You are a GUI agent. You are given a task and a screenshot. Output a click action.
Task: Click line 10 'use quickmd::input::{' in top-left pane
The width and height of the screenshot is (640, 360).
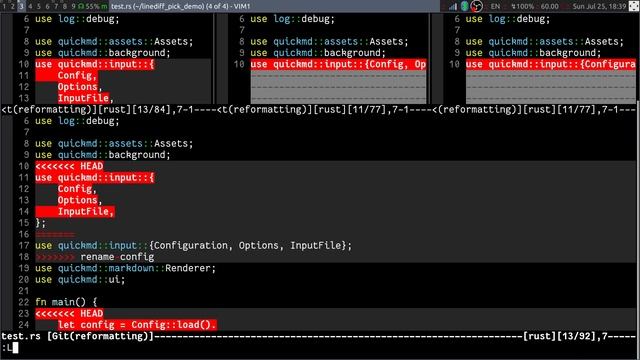point(95,64)
